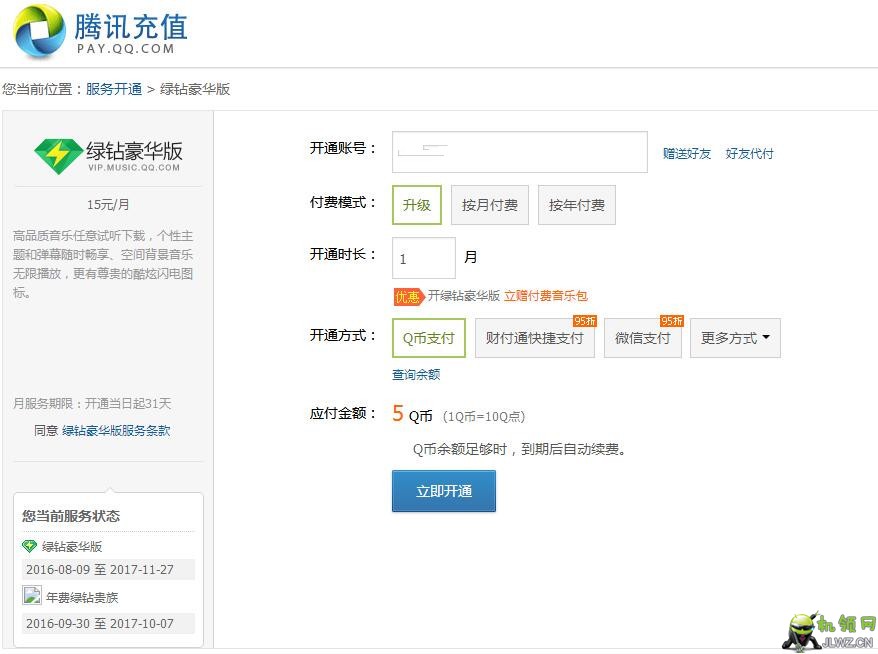Image resolution: width=878 pixels, height=654 pixels.
Task: Click the broken image icon beside 年费绿钻贵族
Action: coord(32,595)
